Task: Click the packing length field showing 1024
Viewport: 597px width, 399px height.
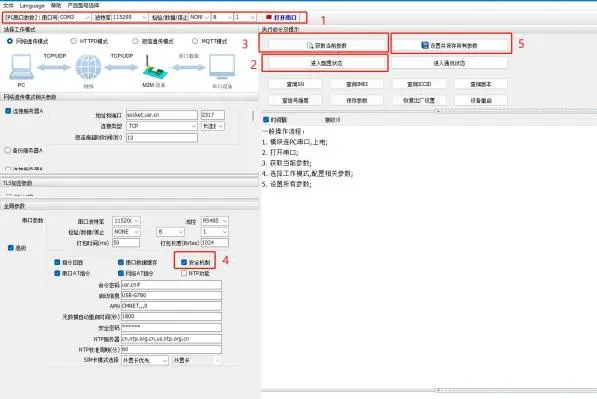Action: coord(215,243)
